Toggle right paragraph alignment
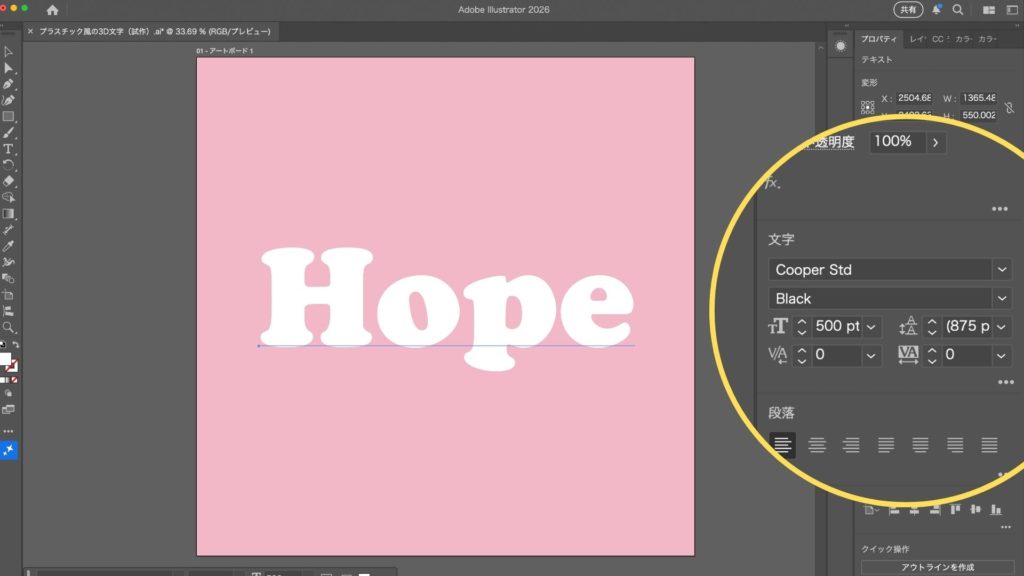The width and height of the screenshot is (1024, 576). tap(851, 445)
